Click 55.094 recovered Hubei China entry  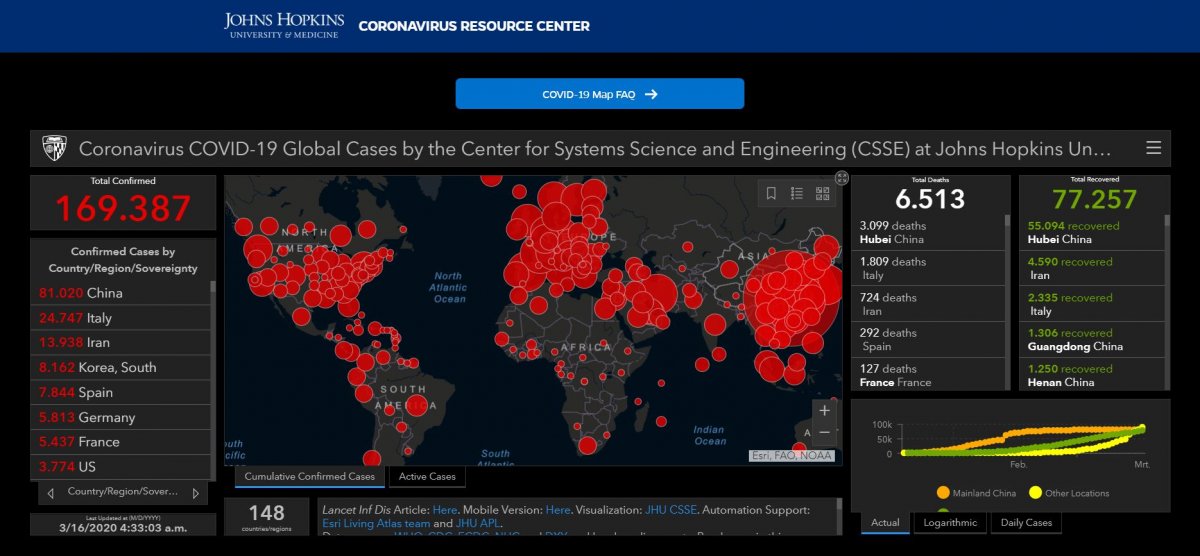1090,232
